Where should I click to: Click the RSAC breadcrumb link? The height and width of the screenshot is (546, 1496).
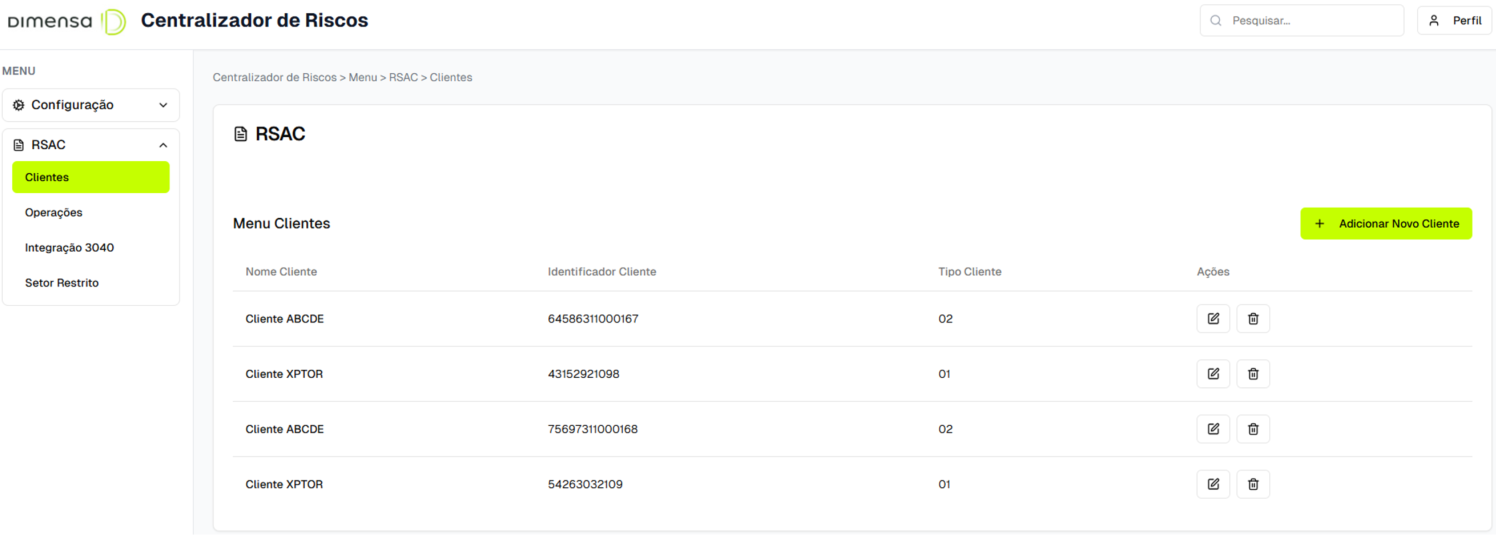coord(403,77)
